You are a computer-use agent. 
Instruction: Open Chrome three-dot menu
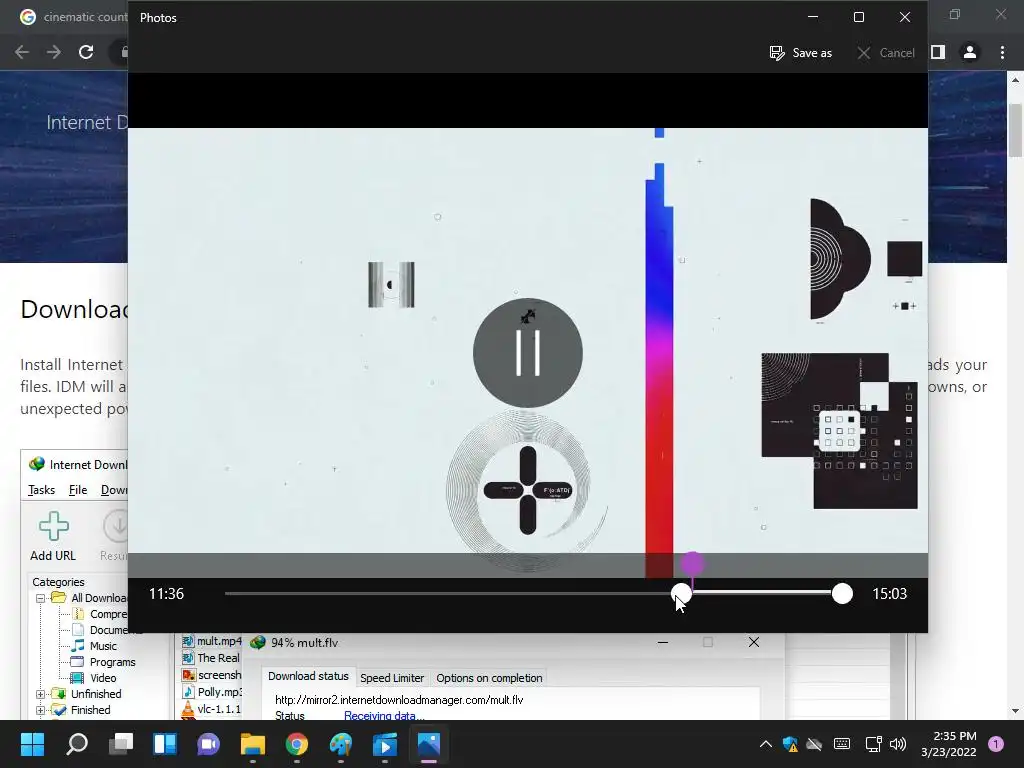pyautogui.click(x=1002, y=52)
